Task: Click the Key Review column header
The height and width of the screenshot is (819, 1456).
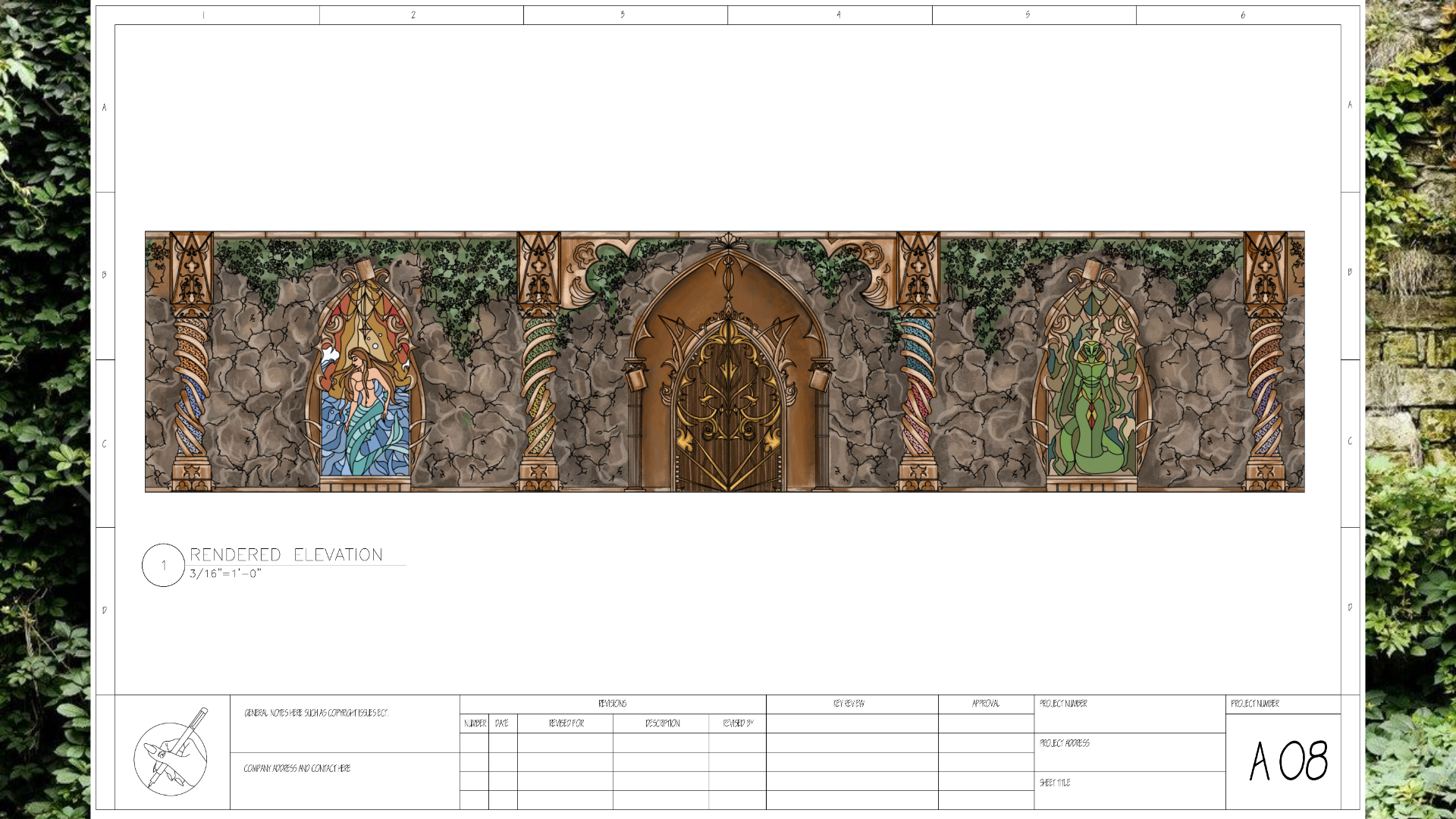Action: 849,704
